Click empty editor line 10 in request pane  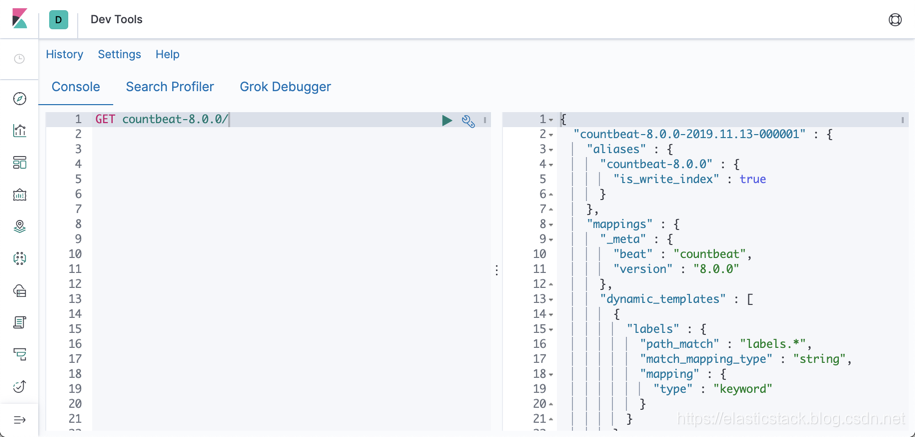click(x=292, y=254)
